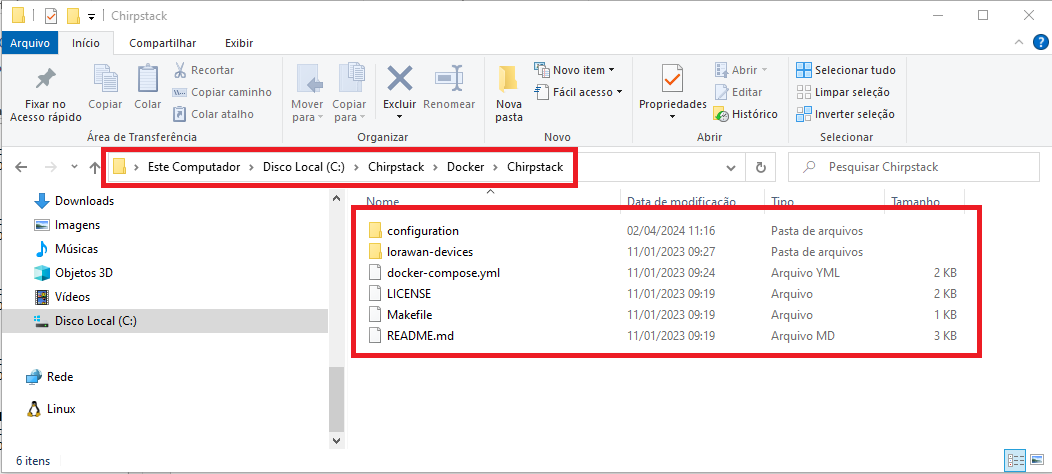Click Docker breadcrumb in address bar

click(466, 167)
